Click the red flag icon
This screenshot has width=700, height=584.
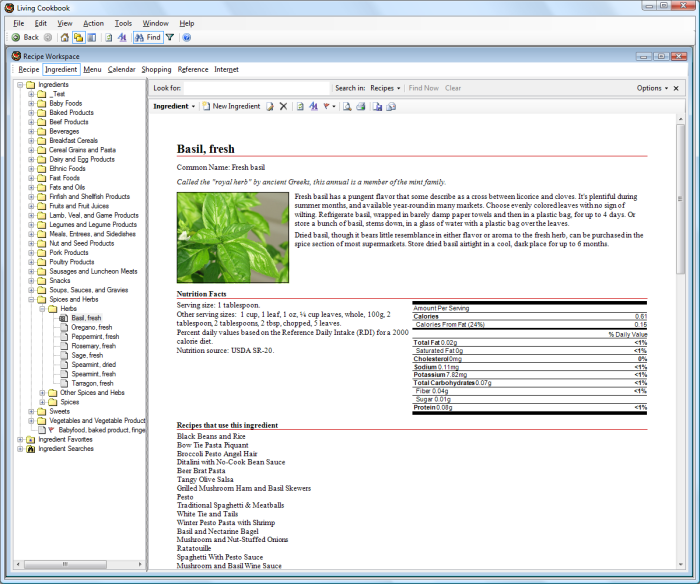[x=326, y=106]
